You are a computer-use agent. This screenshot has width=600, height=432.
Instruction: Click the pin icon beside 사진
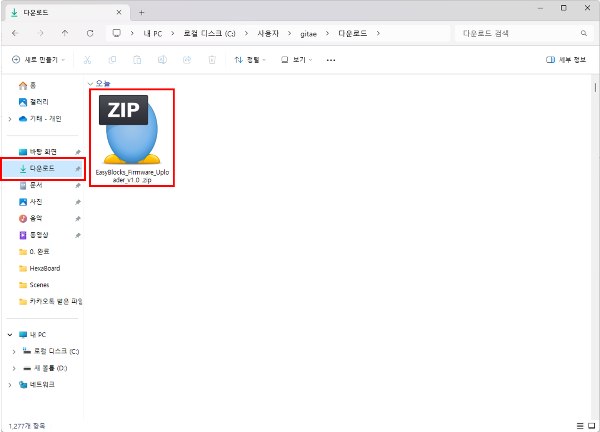coord(78,202)
